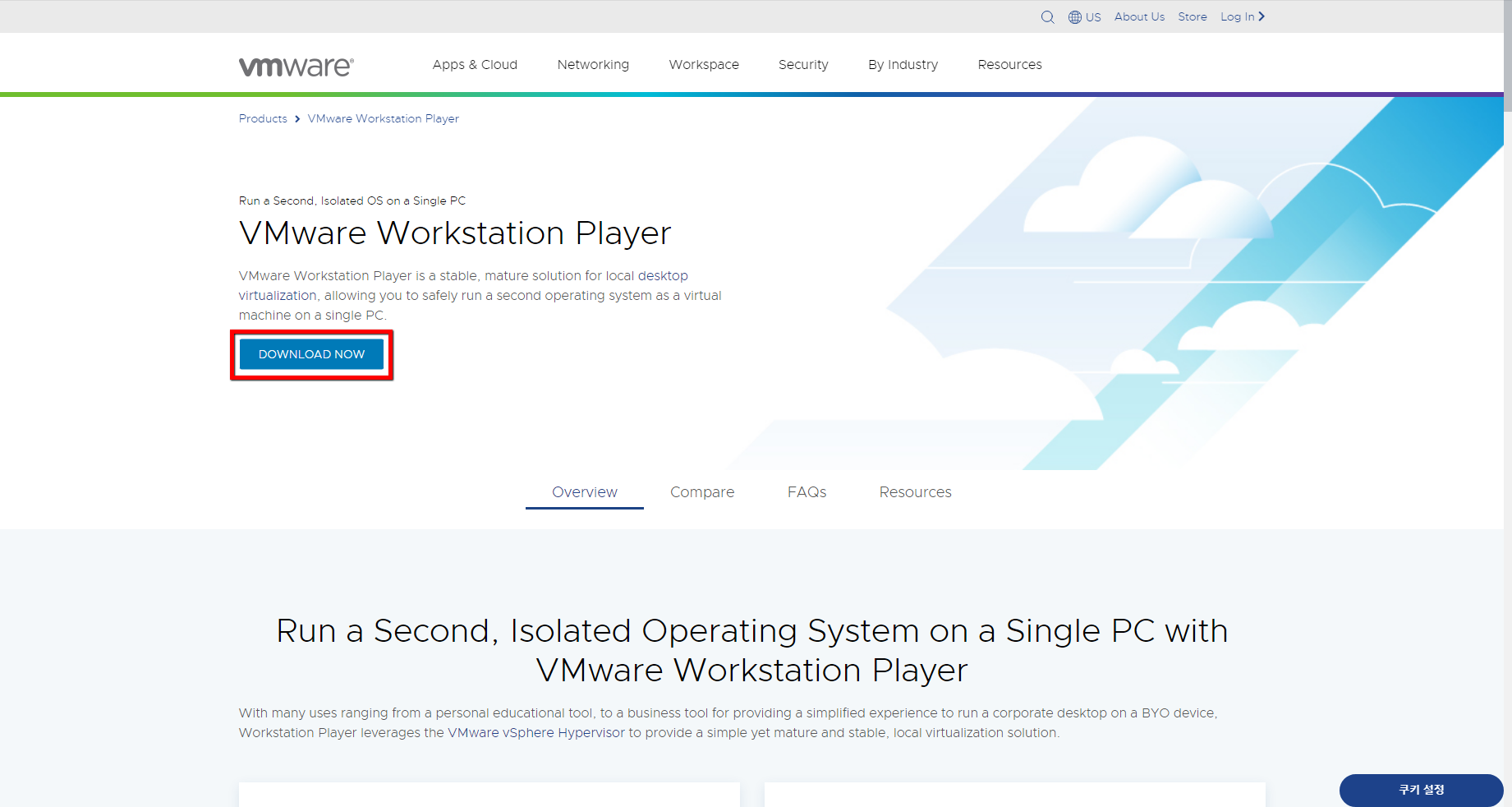
Task: Go to Products breadcrumb link
Action: click(263, 118)
